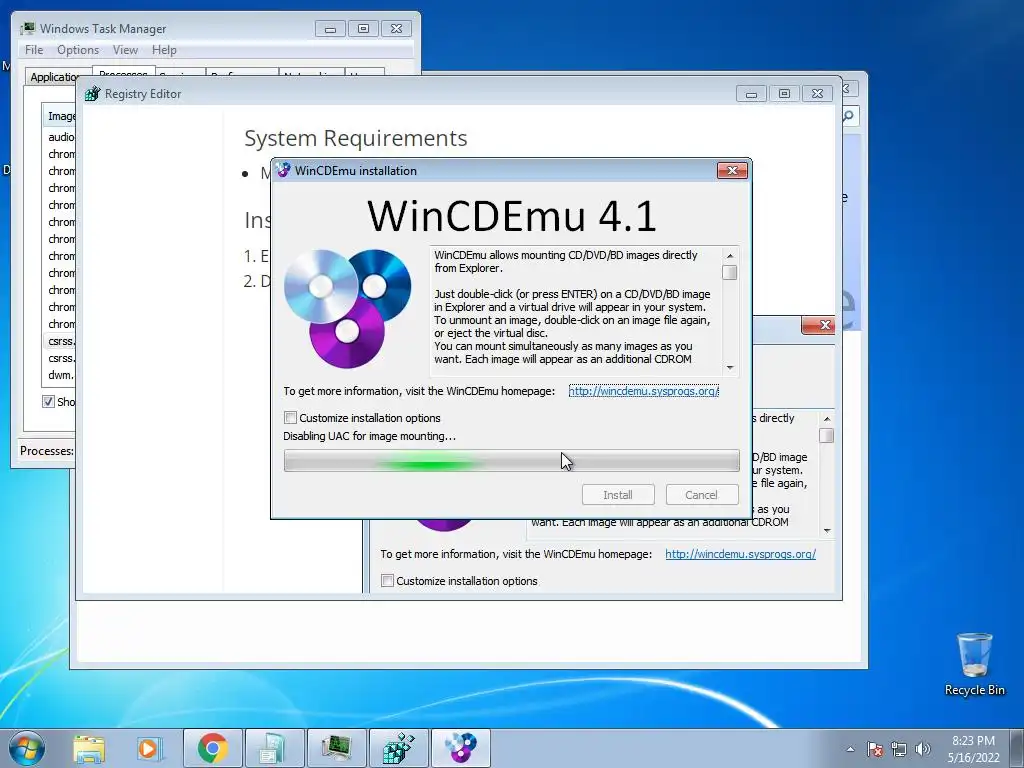Open the File menu in Task Manager
The image size is (1024, 768).
(34, 50)
